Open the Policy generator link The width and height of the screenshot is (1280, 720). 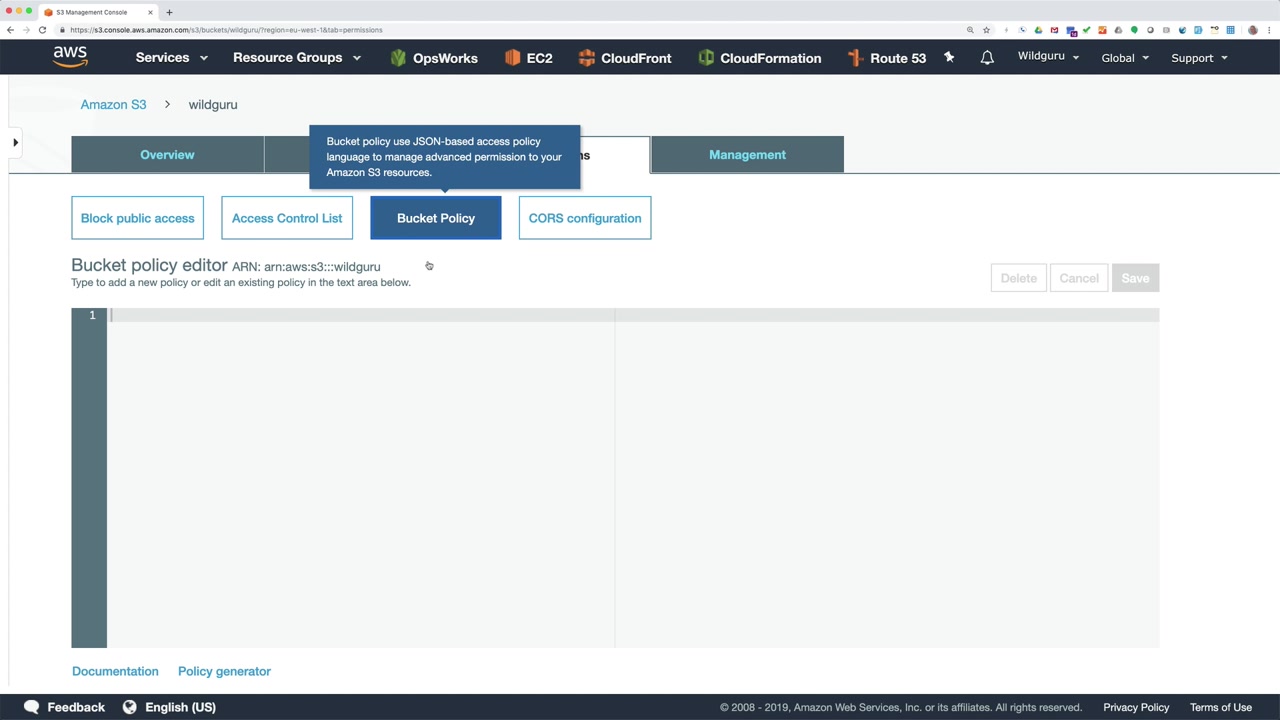coord(224,671)
